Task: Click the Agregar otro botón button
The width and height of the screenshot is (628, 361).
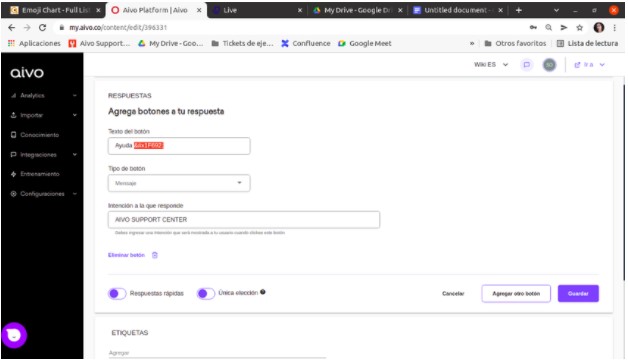Action: [516, 294]
